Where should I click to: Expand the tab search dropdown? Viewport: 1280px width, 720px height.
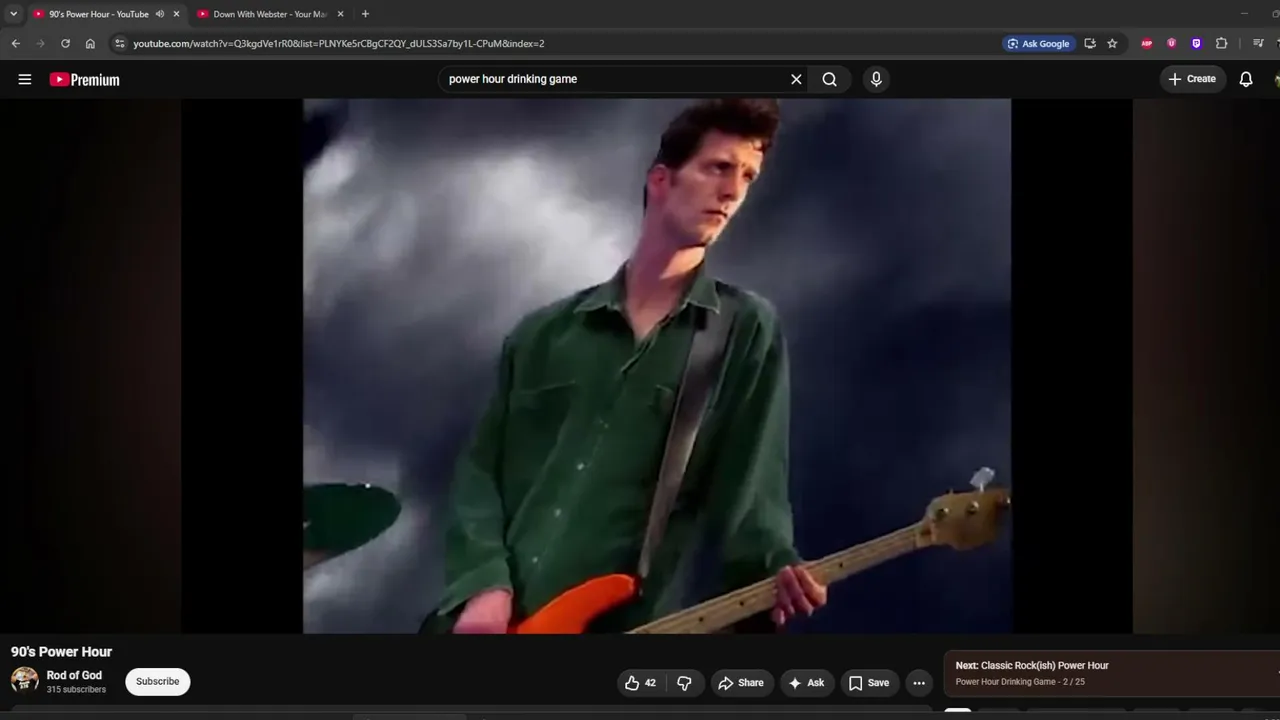[13, 14]
